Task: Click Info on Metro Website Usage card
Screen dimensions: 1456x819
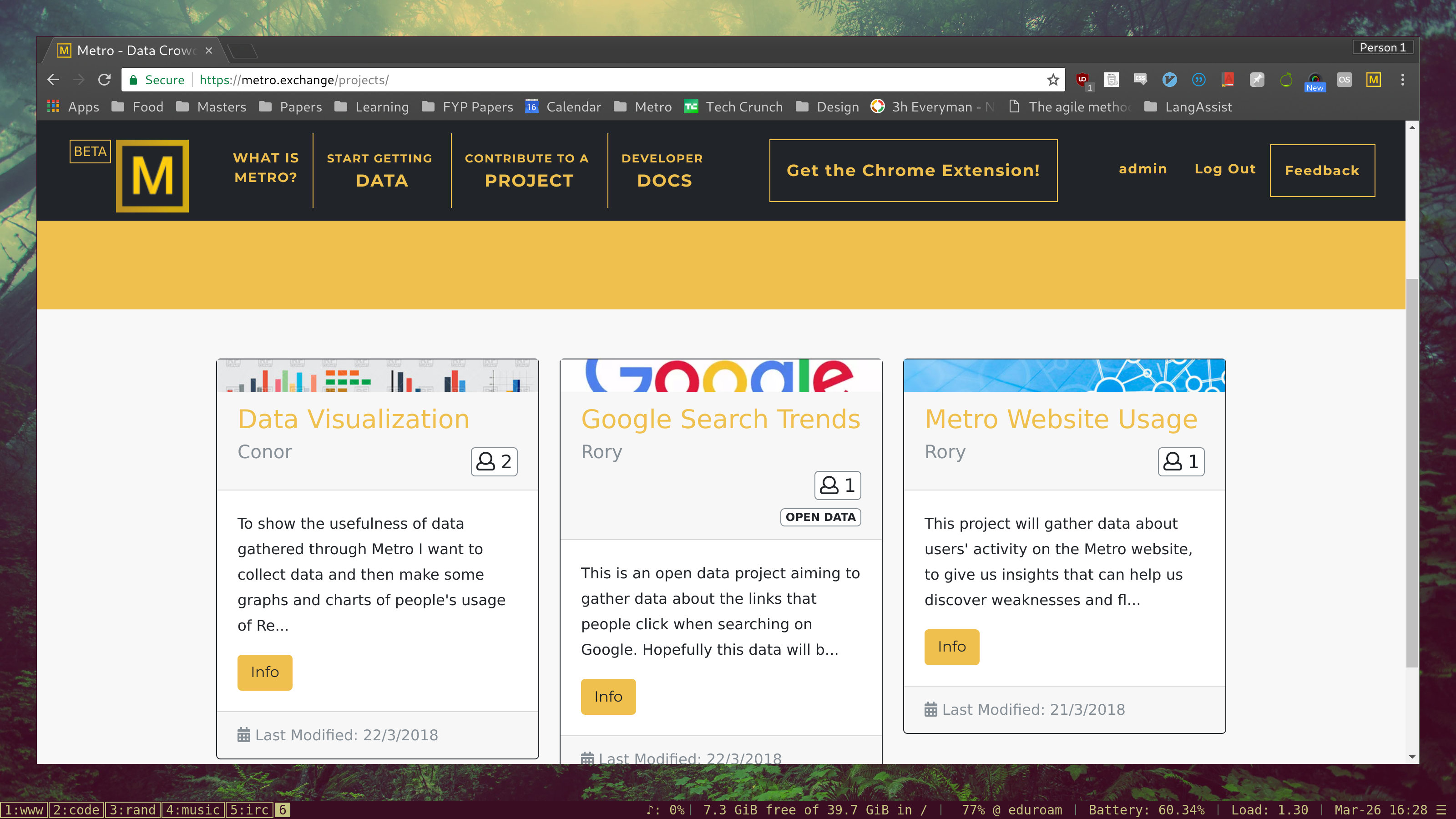Action: click(952, 647)
